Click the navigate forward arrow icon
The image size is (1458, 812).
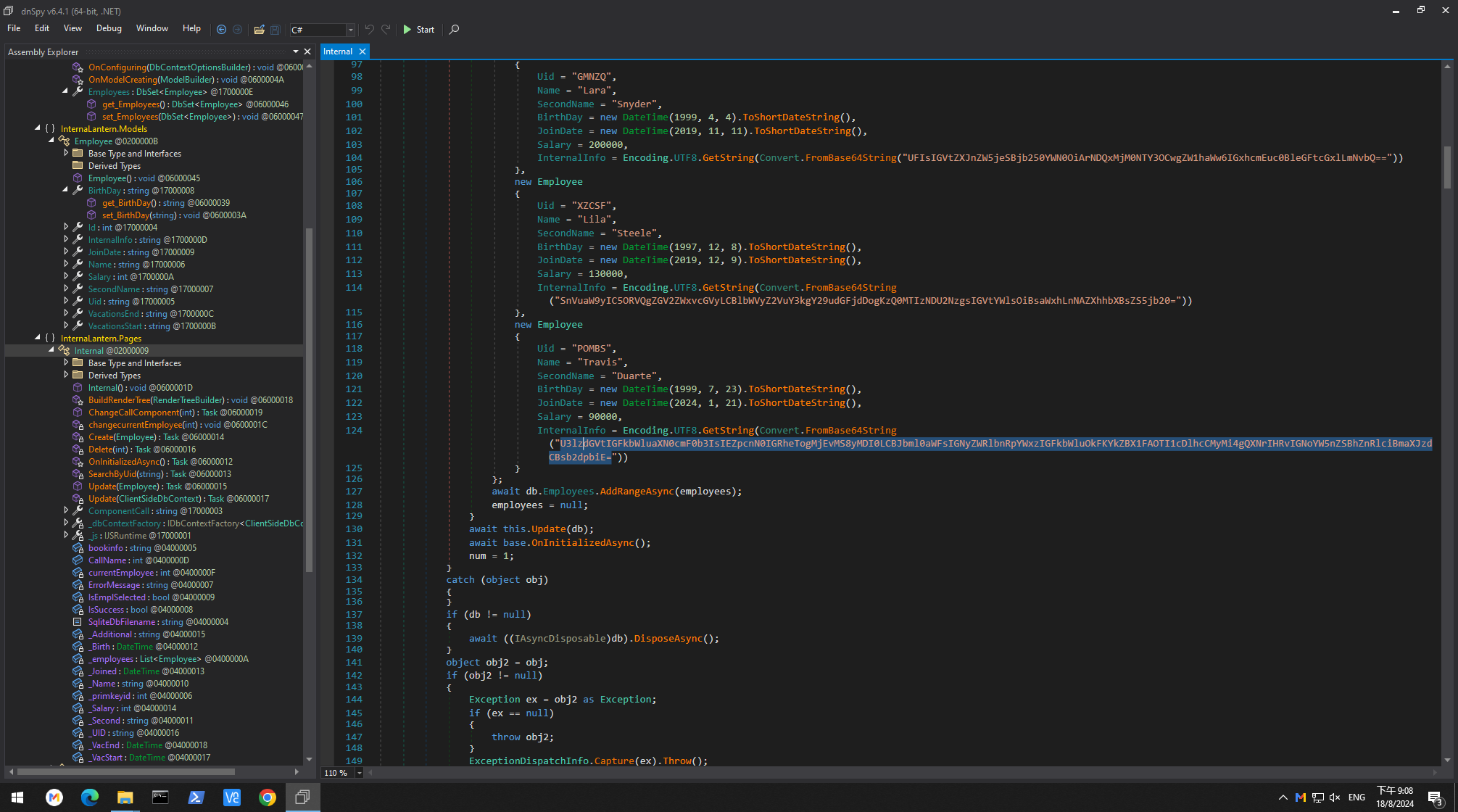coord(237,30)
